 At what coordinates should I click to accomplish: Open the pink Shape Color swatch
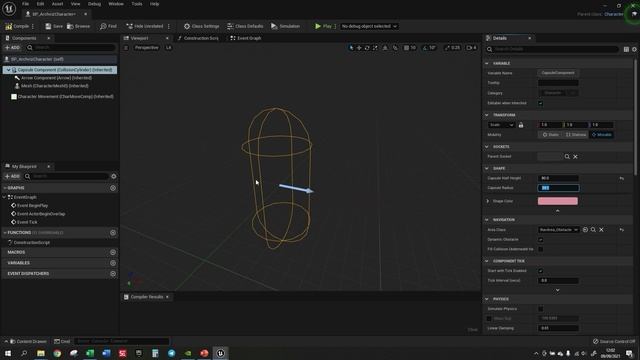coord(558,201)
